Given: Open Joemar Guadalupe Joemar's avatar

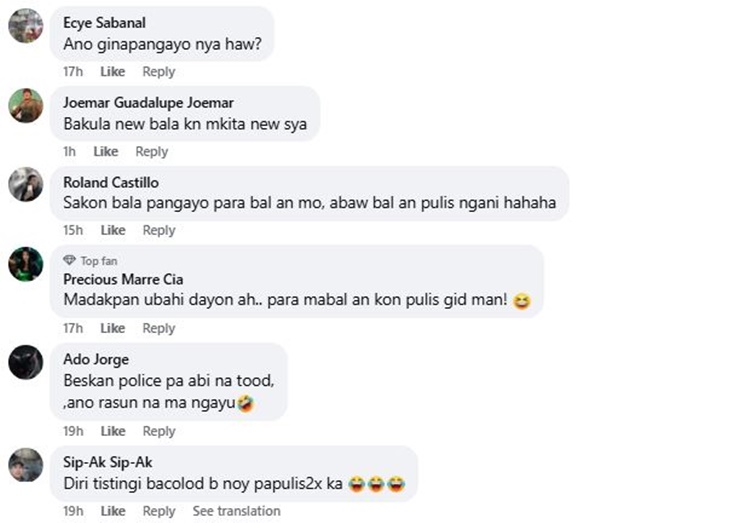Looking at the screenshot, I should [x=26, y=105].
